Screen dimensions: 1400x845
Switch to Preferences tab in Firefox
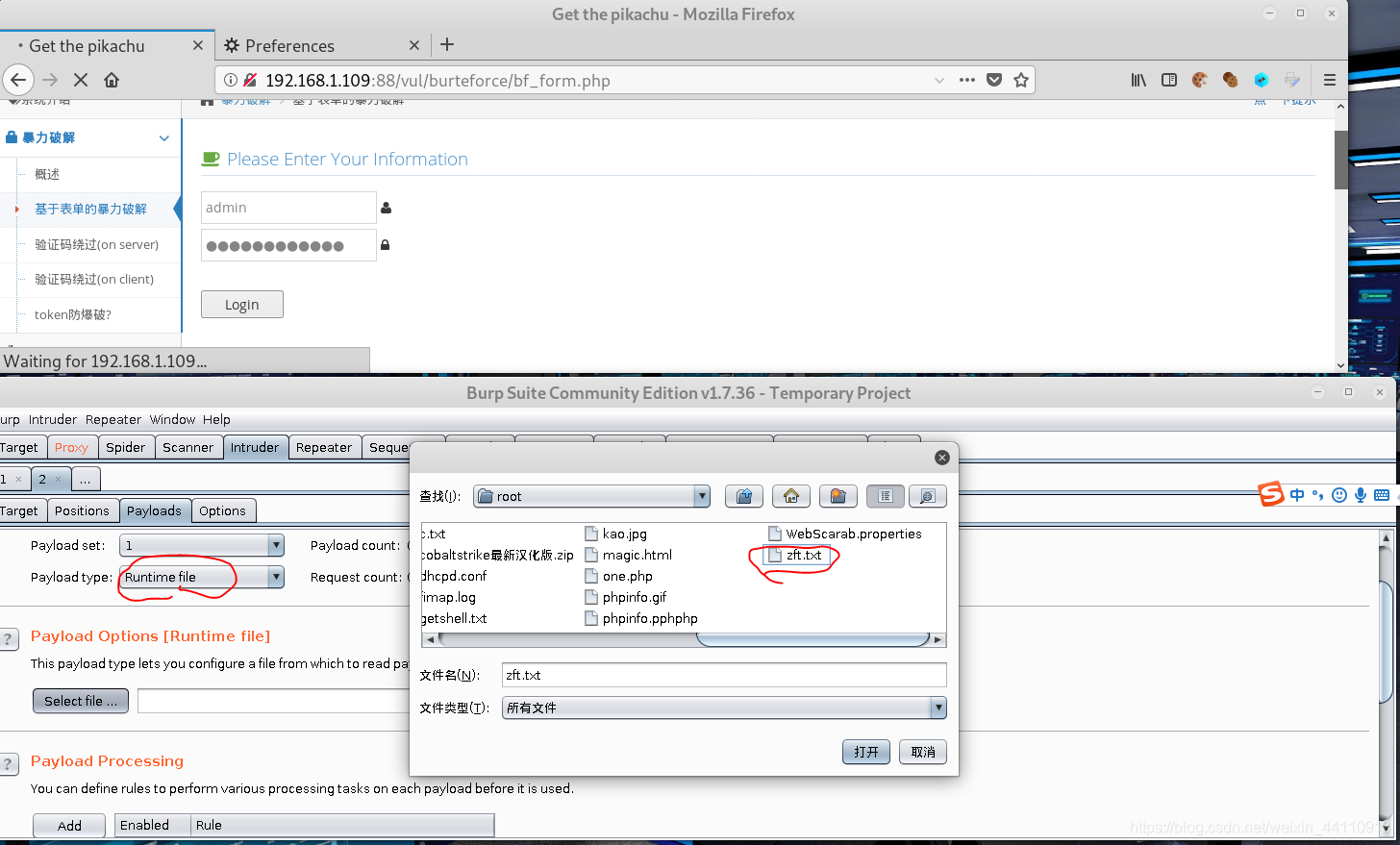point(321,45)
